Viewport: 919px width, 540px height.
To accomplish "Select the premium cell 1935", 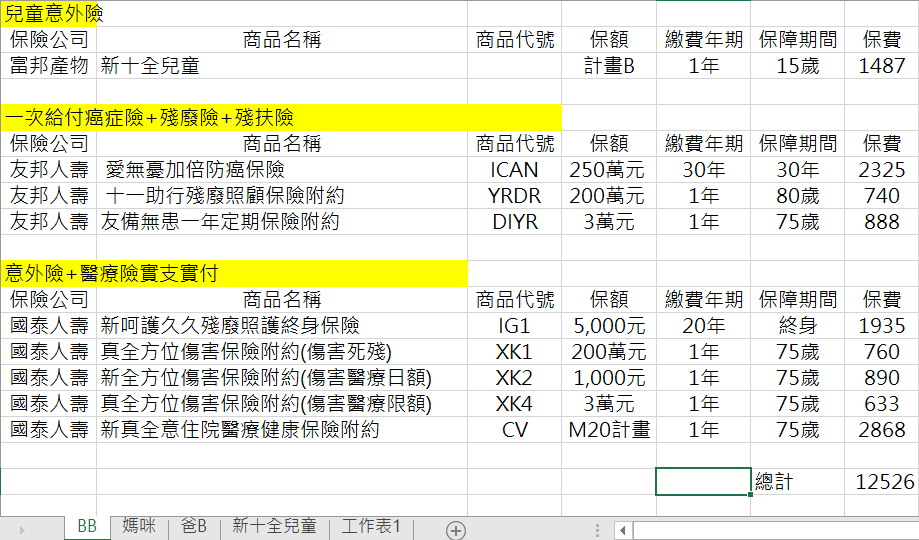I will 881,325.
